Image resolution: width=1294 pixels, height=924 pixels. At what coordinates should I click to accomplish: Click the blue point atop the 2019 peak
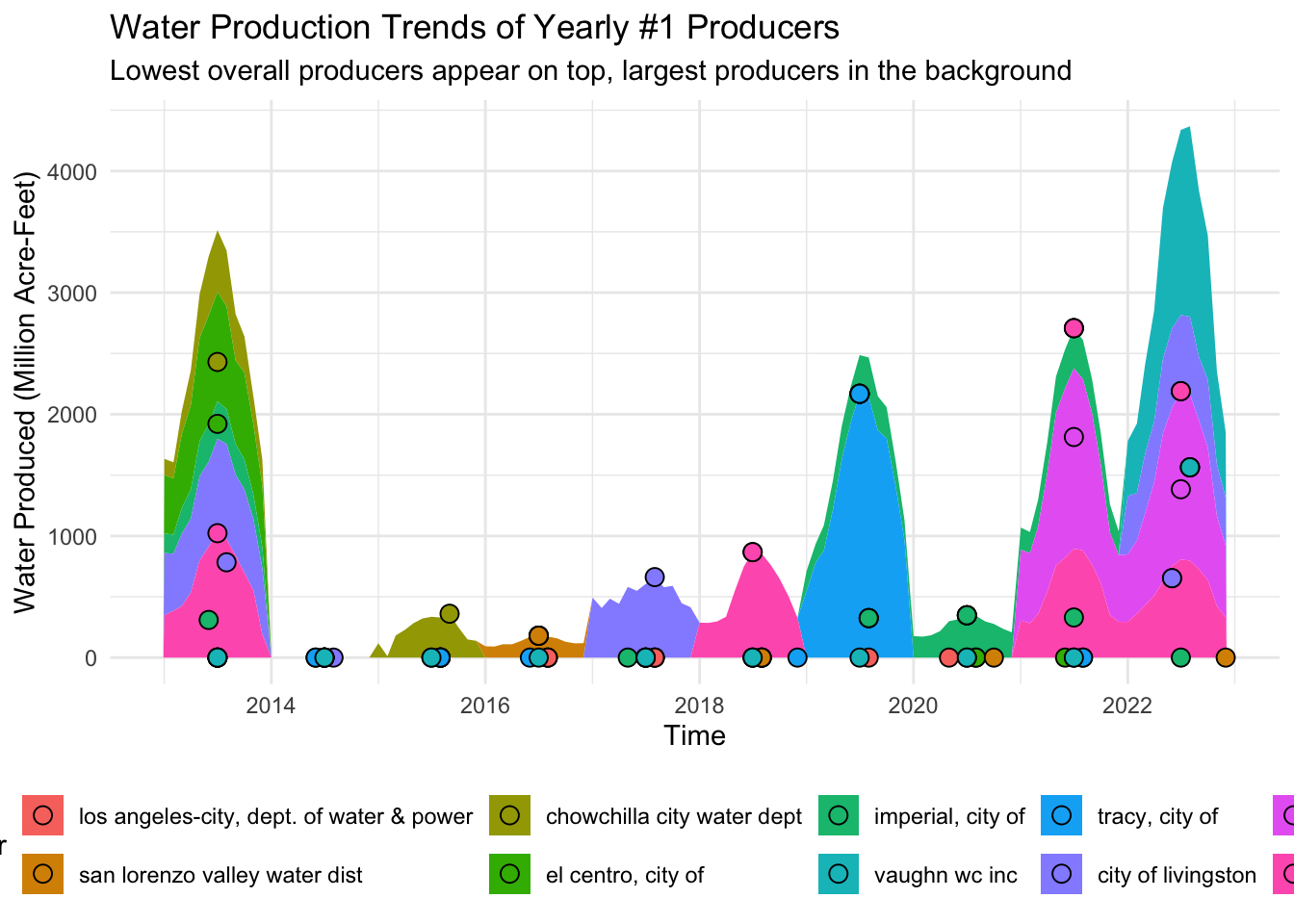point(860,394)
